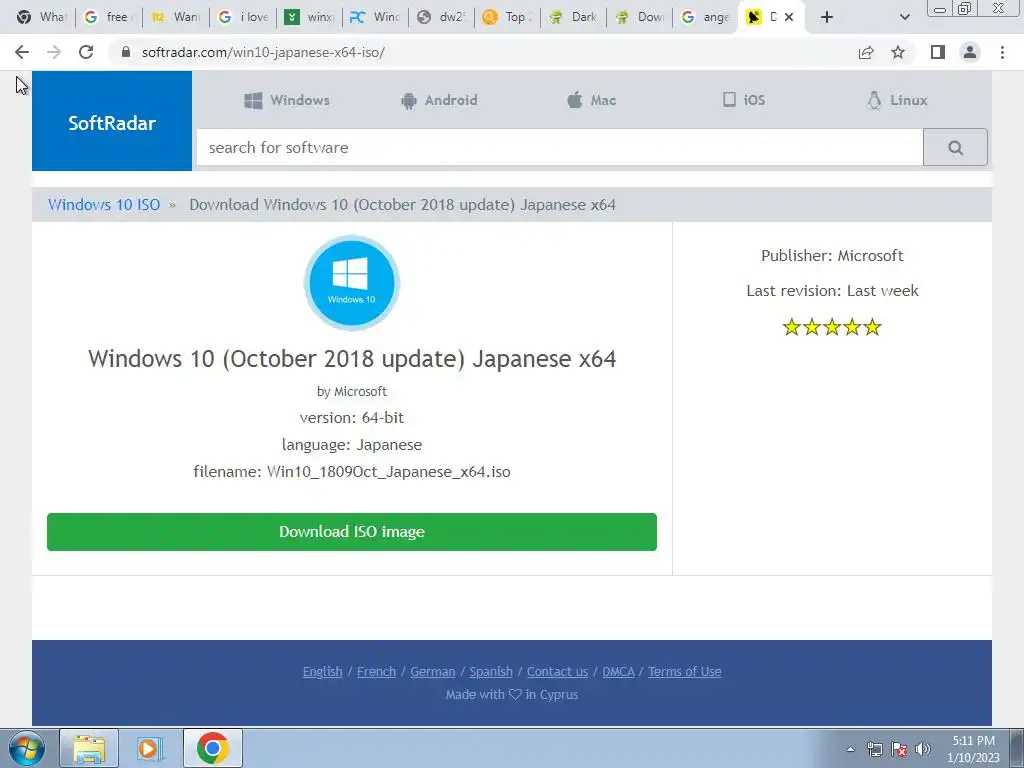Switch to the "free" Google tab

[x=108, y=18]
